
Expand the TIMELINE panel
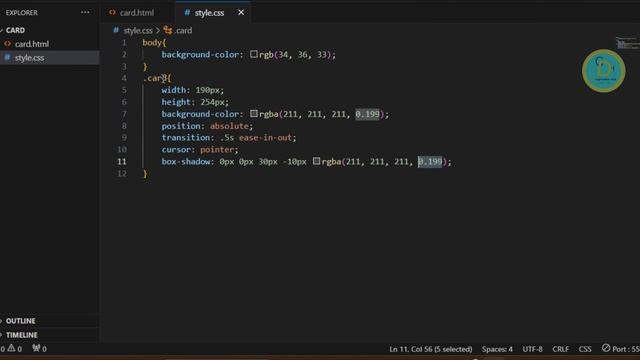(x=22, y=335)
